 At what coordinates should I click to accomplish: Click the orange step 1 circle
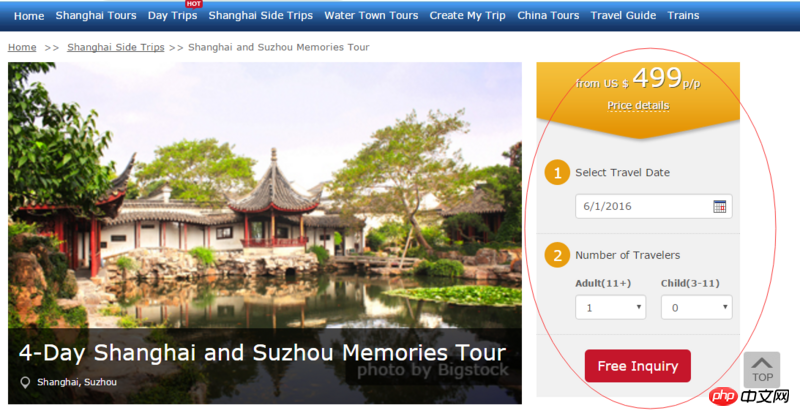pyautogui.click(x=557, y=173)
